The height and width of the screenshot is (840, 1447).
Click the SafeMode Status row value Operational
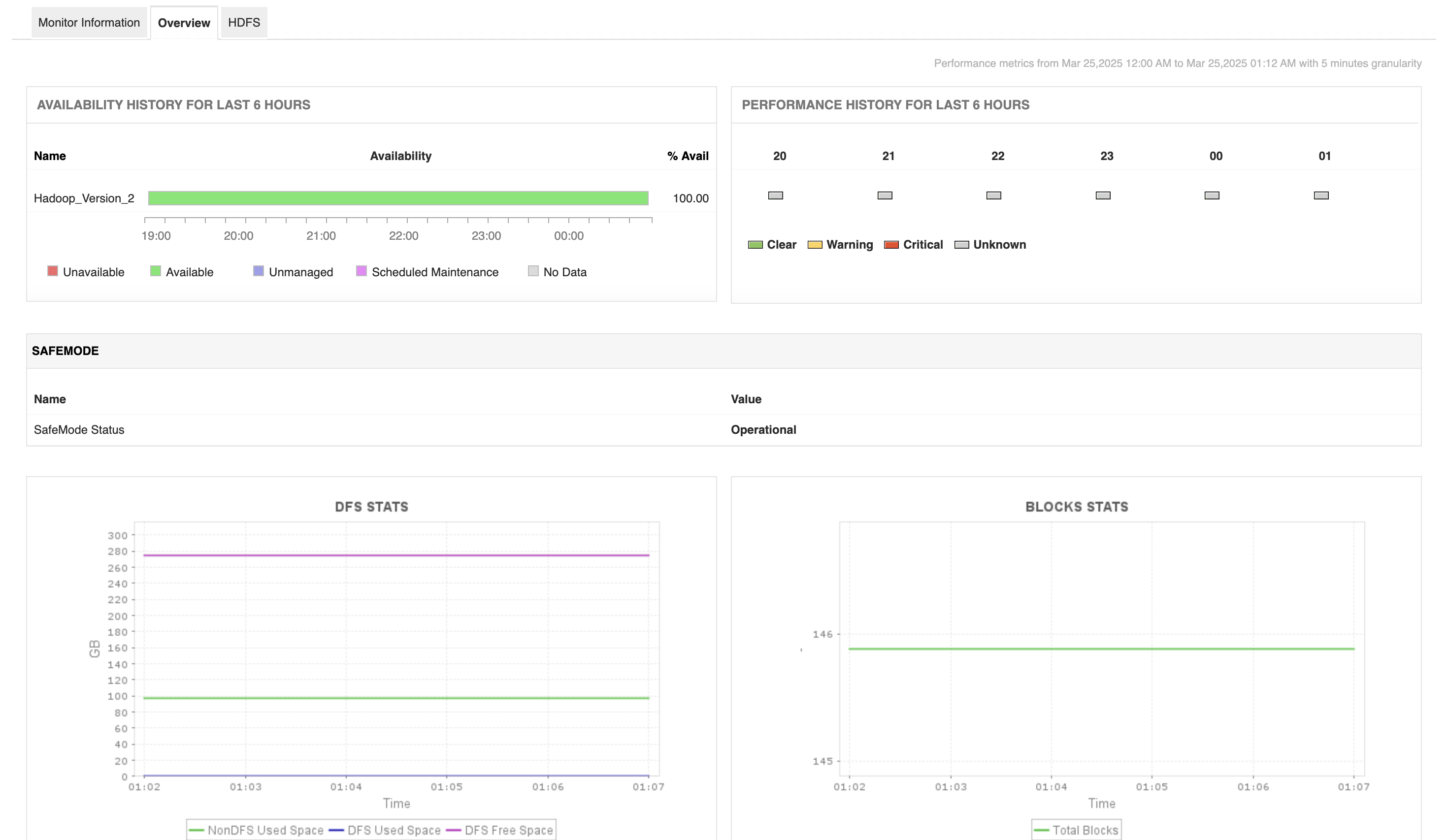pos(763,429)
